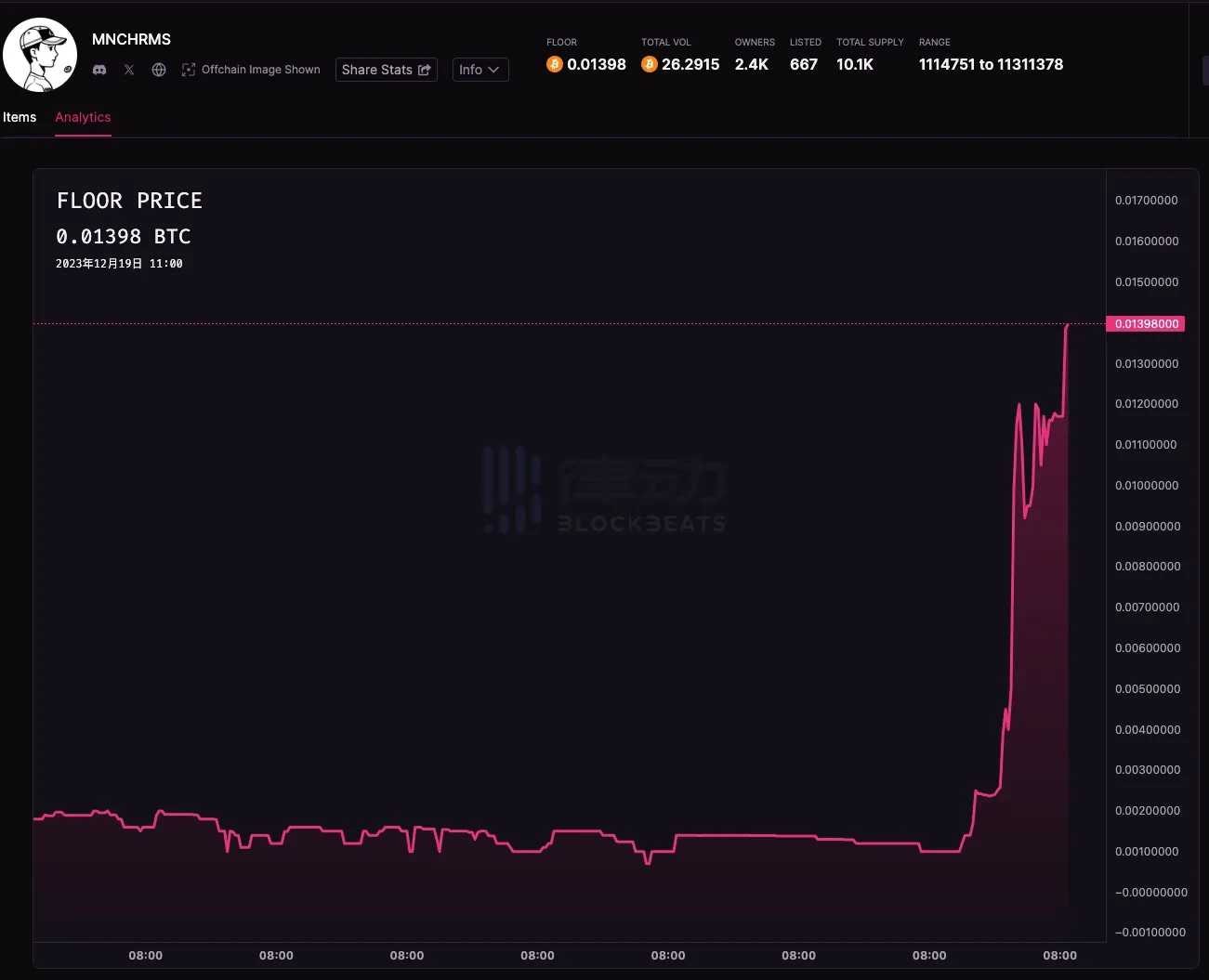Click the Share Stats button
This screenshot has height=980, width=1209.
pos(386,70)
